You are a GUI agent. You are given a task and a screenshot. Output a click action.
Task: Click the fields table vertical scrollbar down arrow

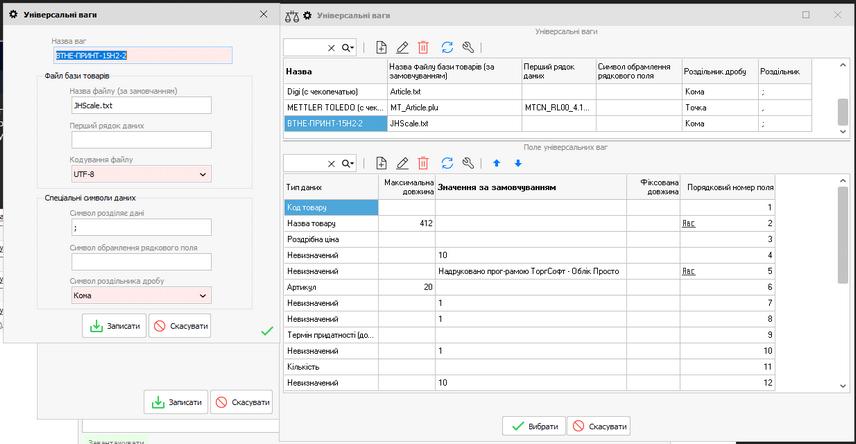[x=842, y=386]
